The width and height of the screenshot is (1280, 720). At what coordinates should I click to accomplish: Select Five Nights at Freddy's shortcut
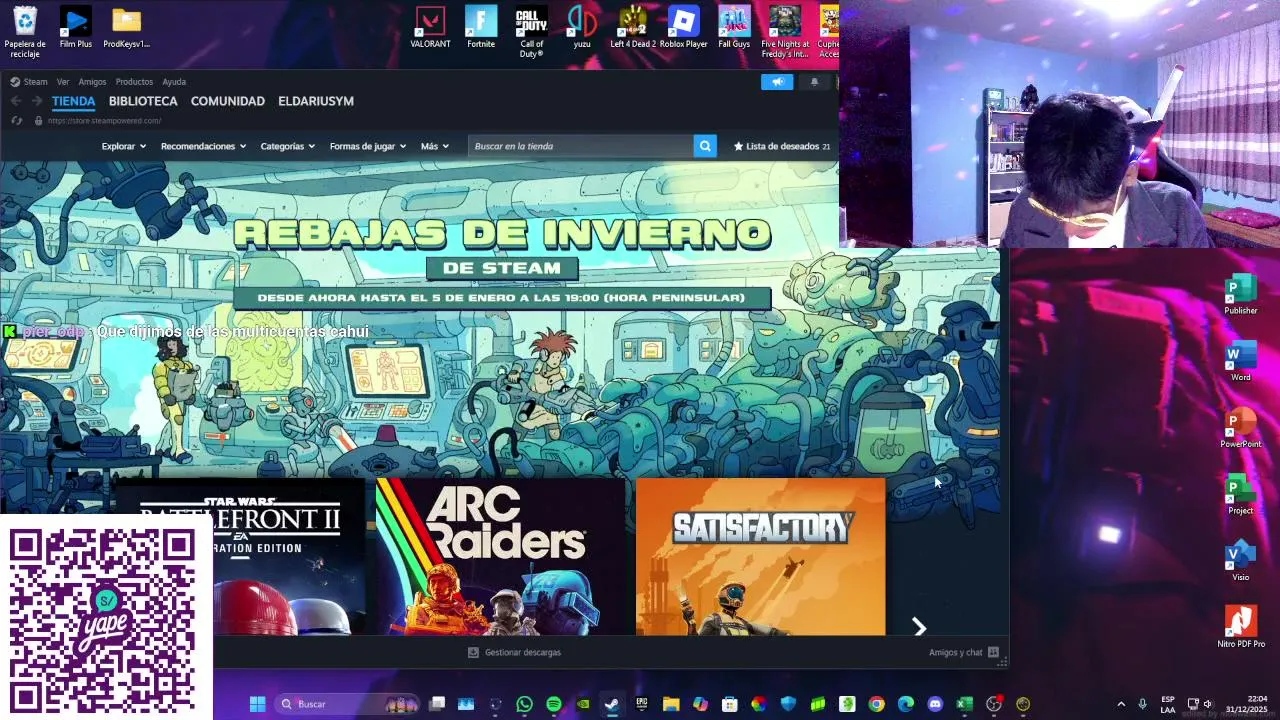(785, 32)
